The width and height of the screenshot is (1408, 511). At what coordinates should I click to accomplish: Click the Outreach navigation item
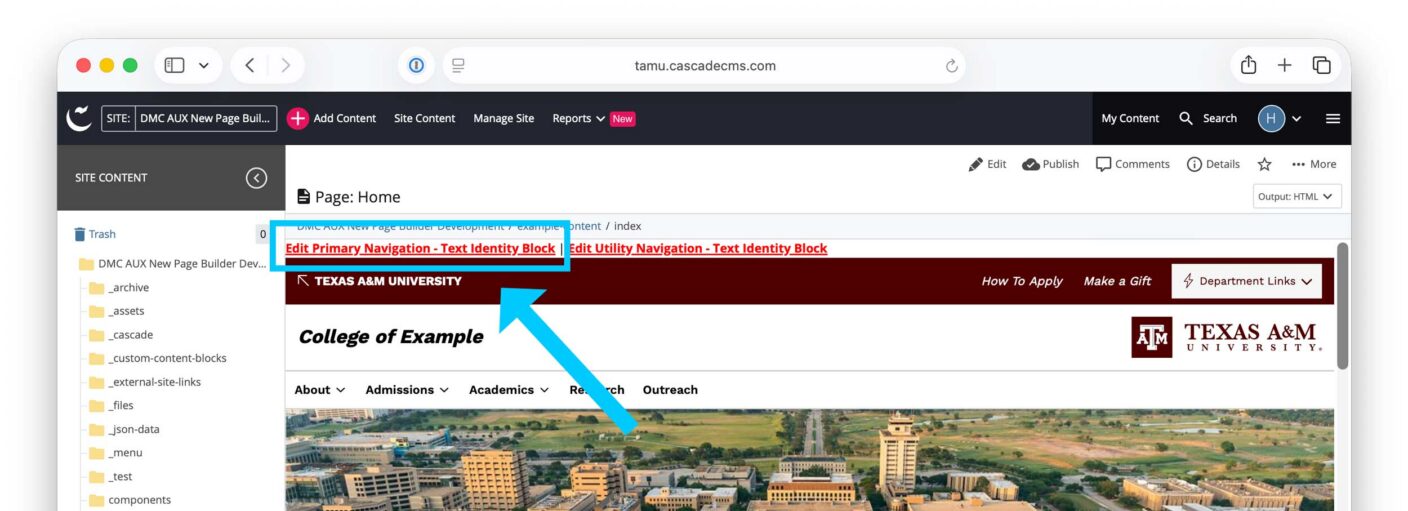coord(670,390)
